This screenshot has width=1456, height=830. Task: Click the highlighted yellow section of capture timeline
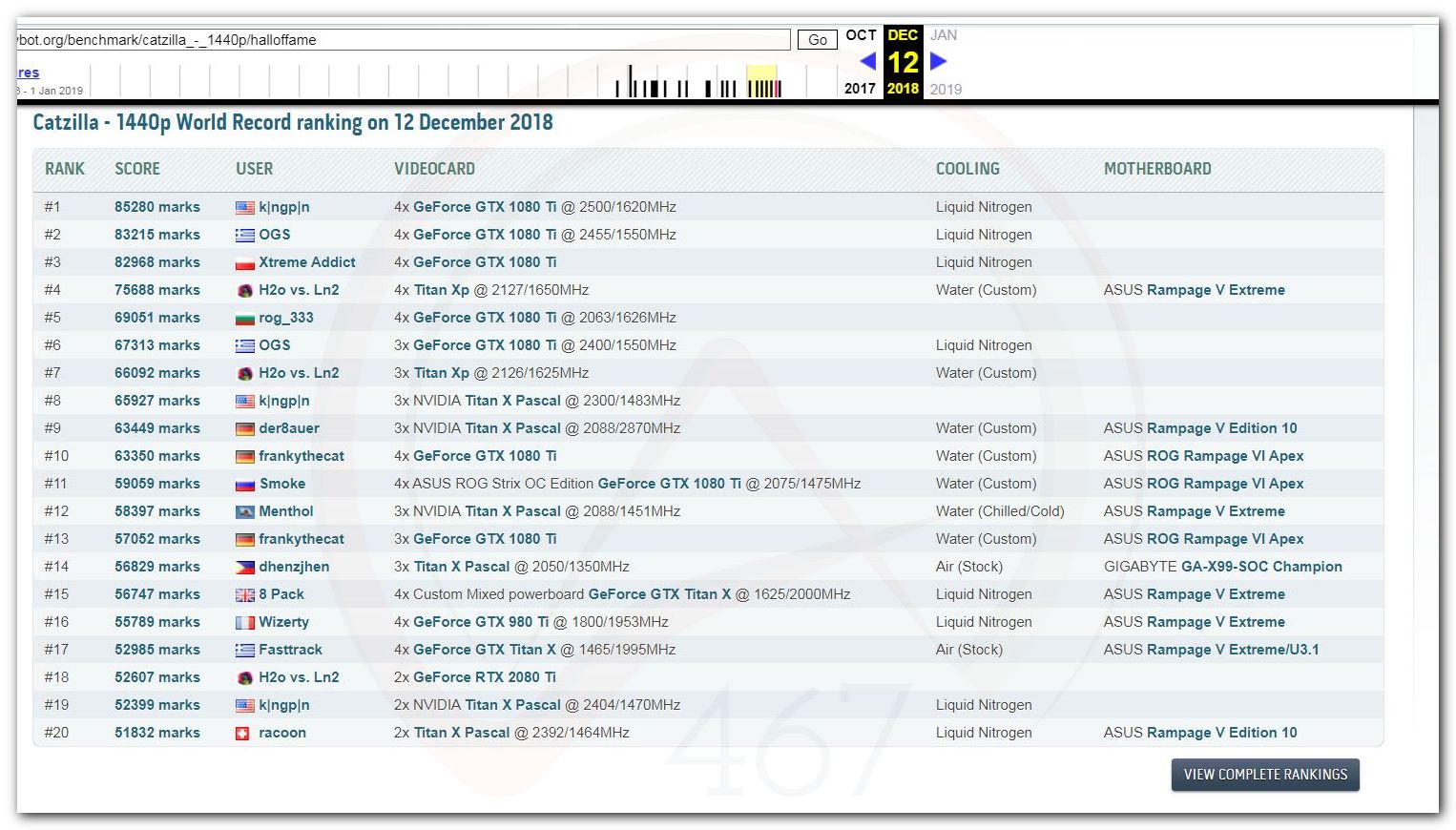762,82
